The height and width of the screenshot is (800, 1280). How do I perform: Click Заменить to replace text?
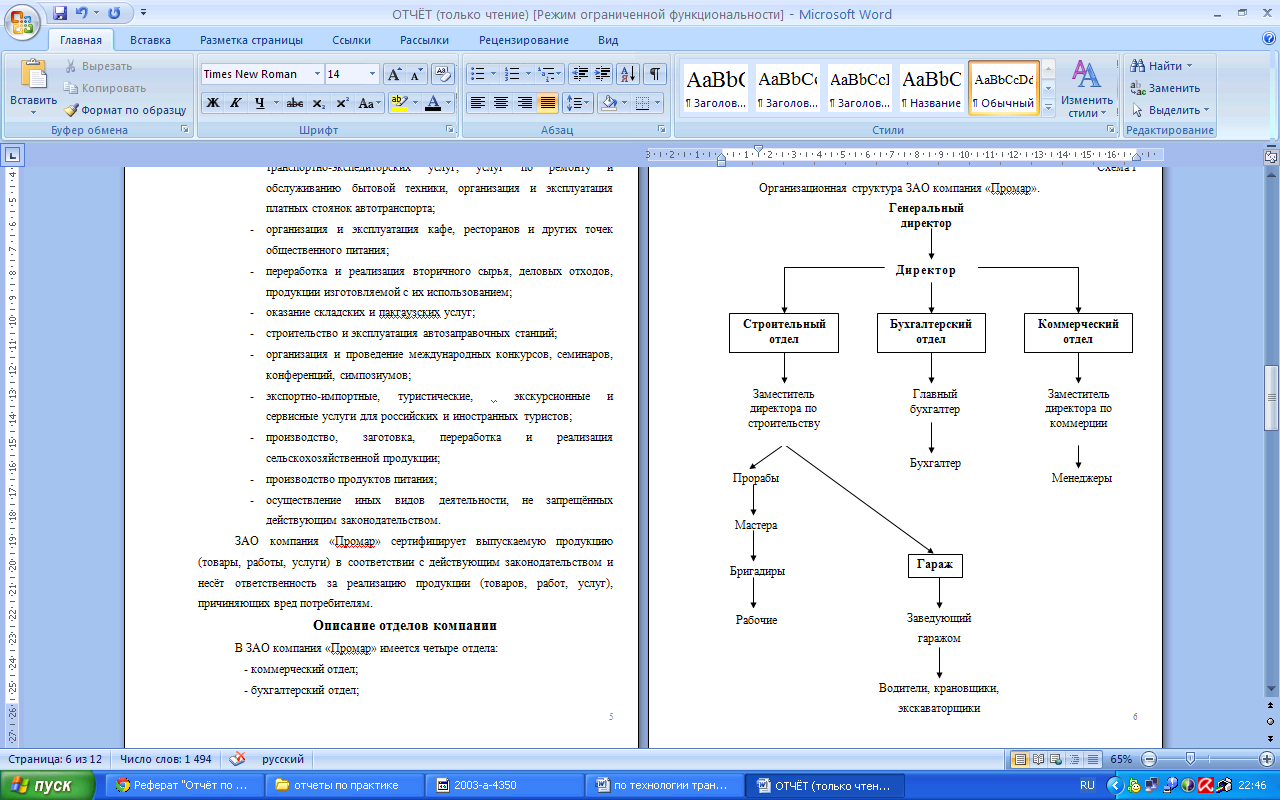tap(1165, 88)
